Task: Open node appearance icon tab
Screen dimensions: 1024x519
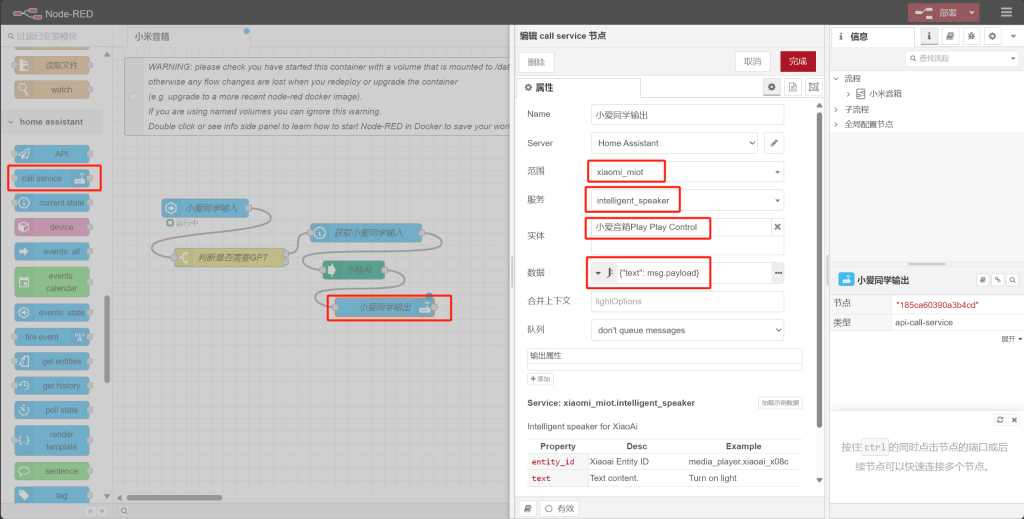Action: point(814,87)
